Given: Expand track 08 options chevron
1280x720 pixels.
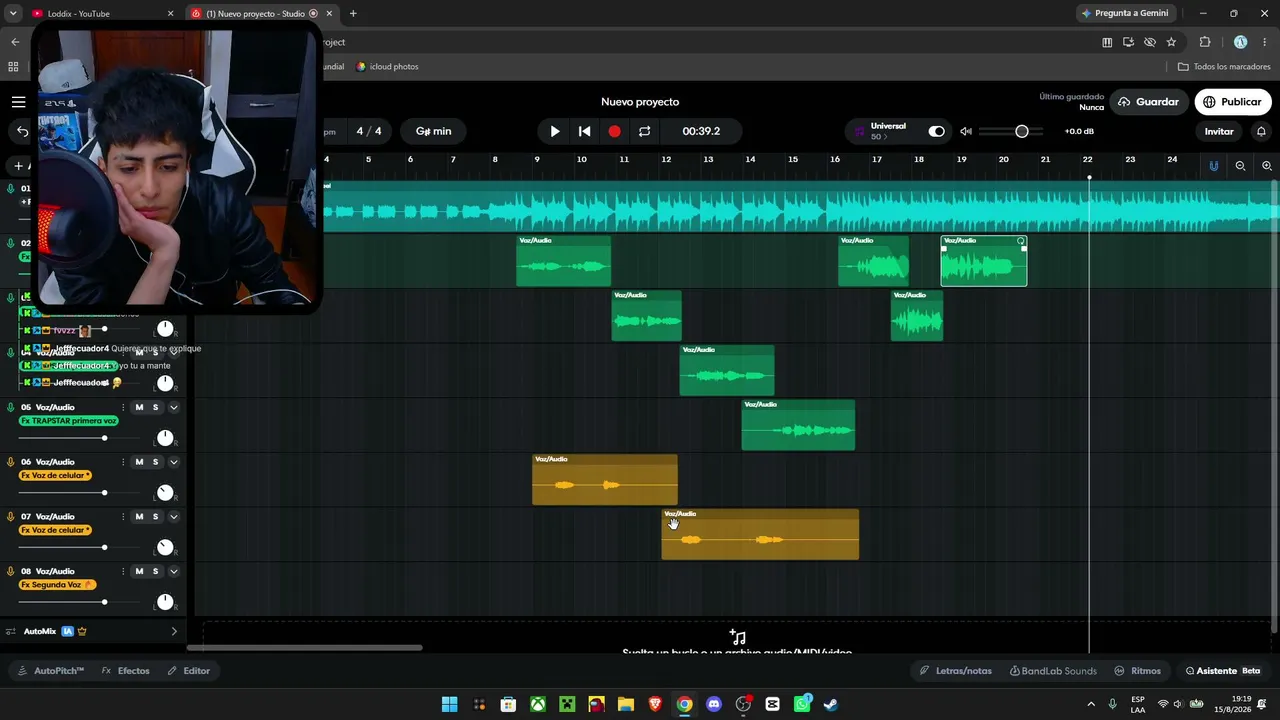Looking at the screenshot, I should [x=174, y=571].
